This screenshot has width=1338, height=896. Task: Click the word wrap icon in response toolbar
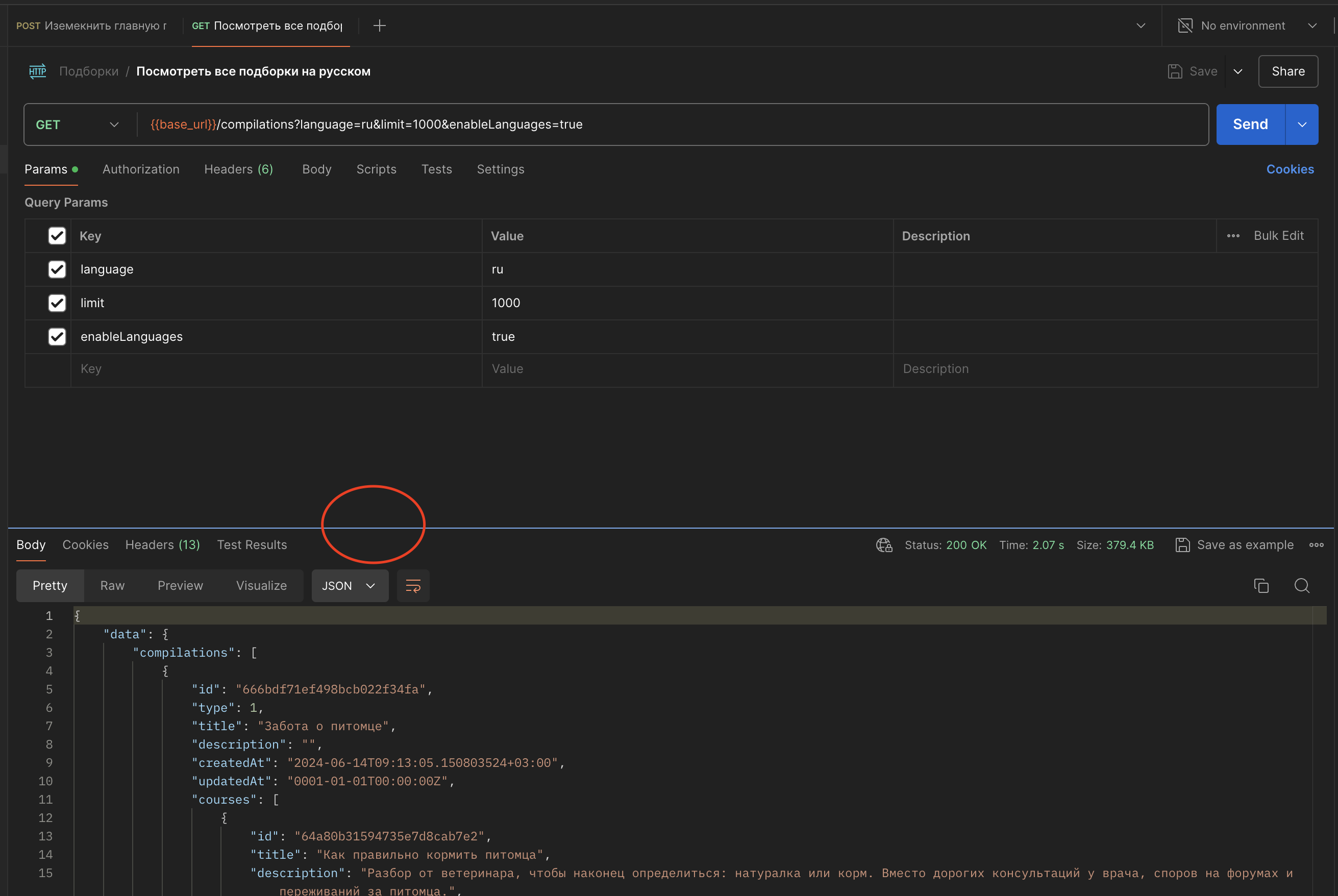tap(412, 586)
